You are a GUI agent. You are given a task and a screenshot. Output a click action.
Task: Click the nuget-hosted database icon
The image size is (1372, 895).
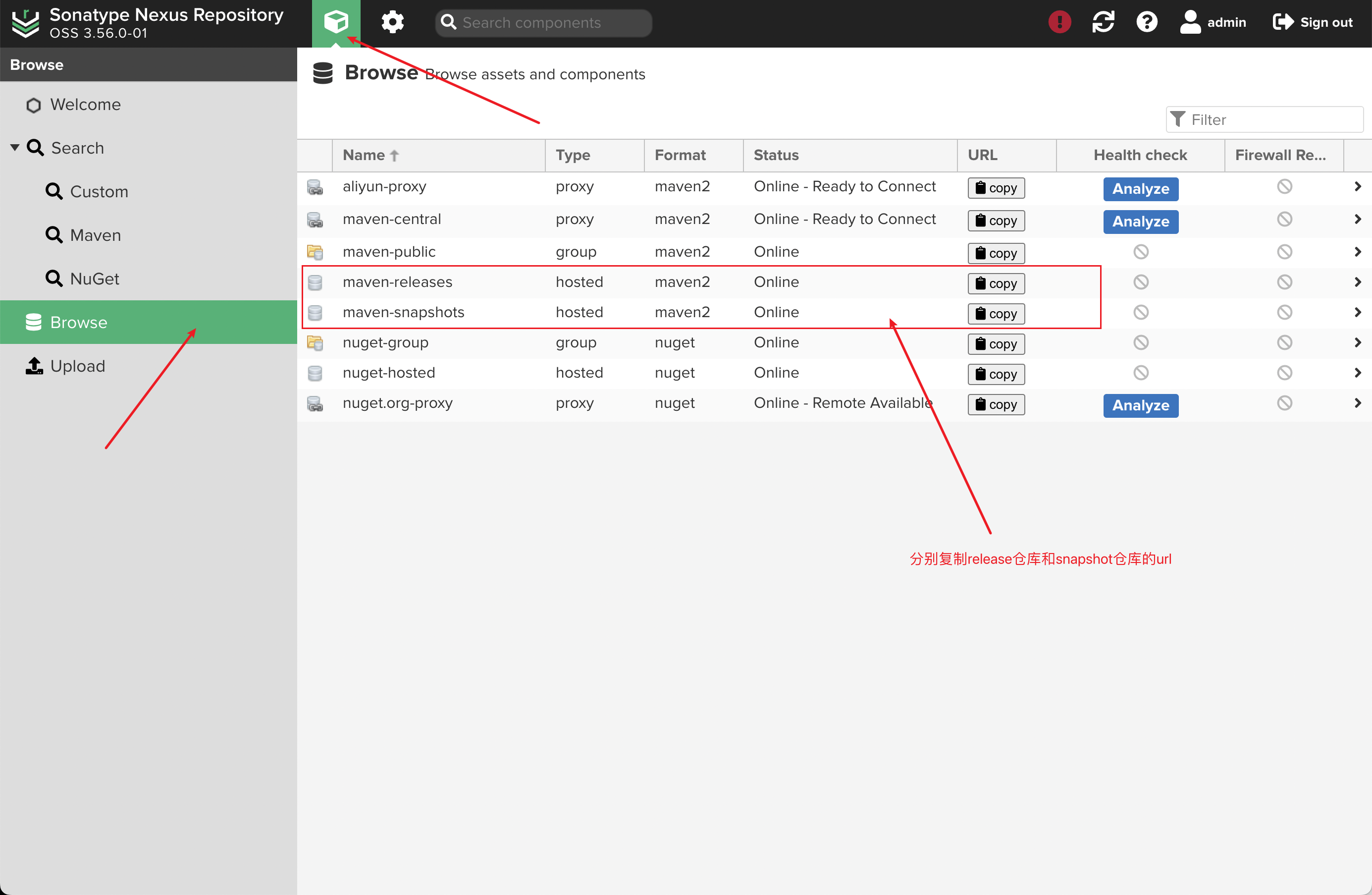[x=315, y=373]
